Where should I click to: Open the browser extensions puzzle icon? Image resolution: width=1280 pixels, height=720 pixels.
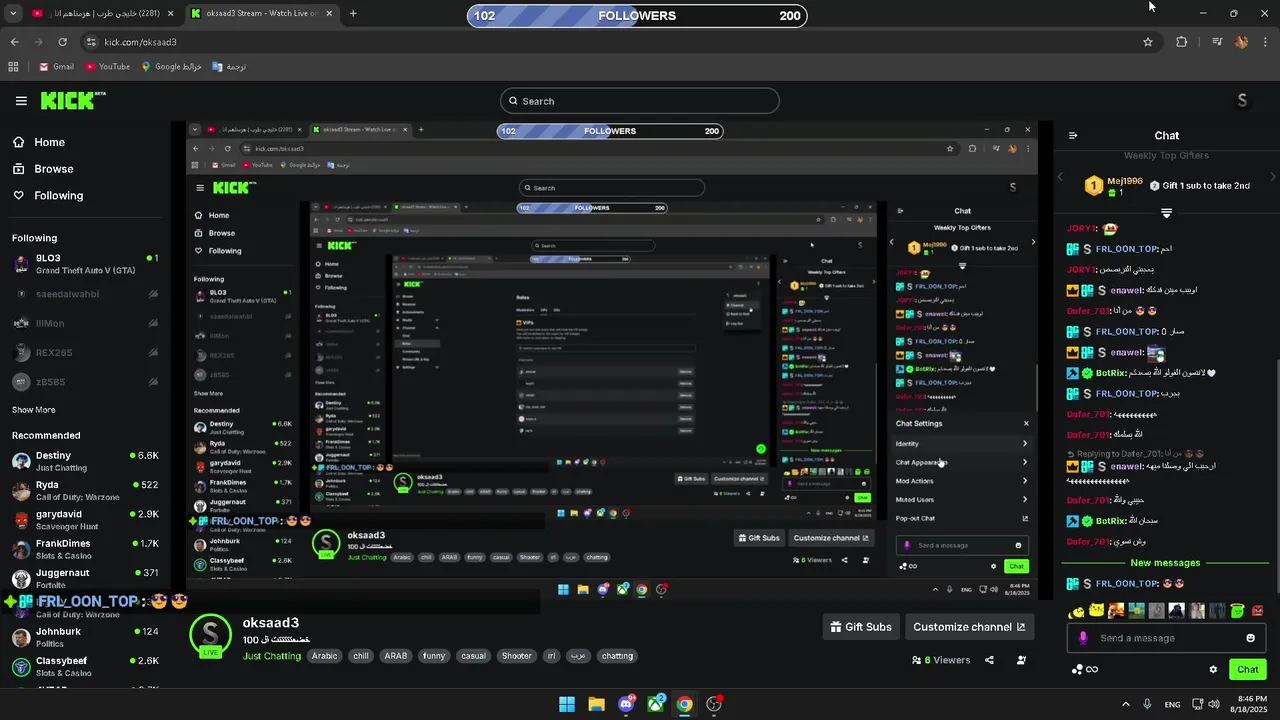tap(1182, 42)
